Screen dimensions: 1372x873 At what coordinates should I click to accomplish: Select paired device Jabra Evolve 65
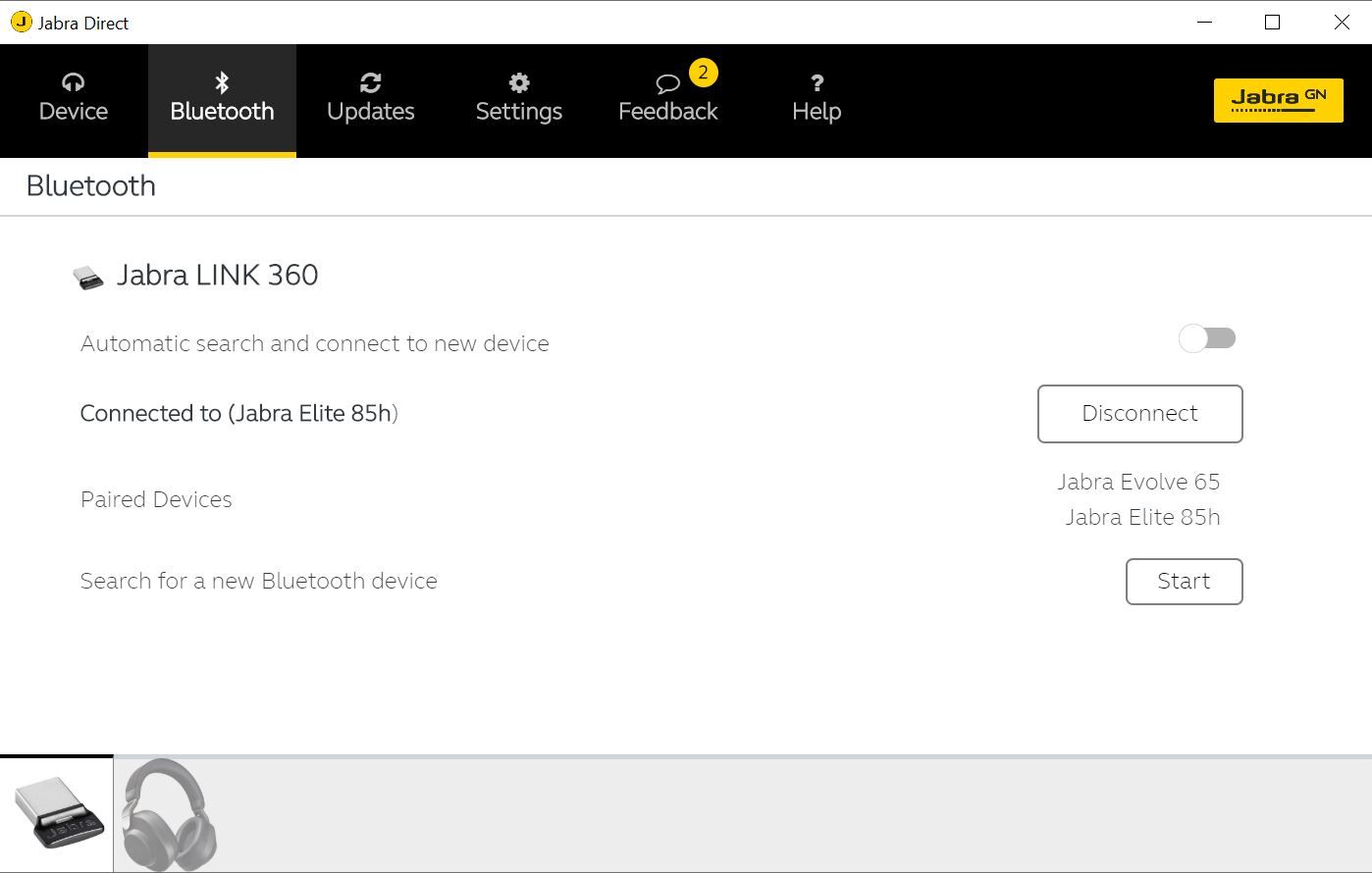click(x=1138, y=482)
